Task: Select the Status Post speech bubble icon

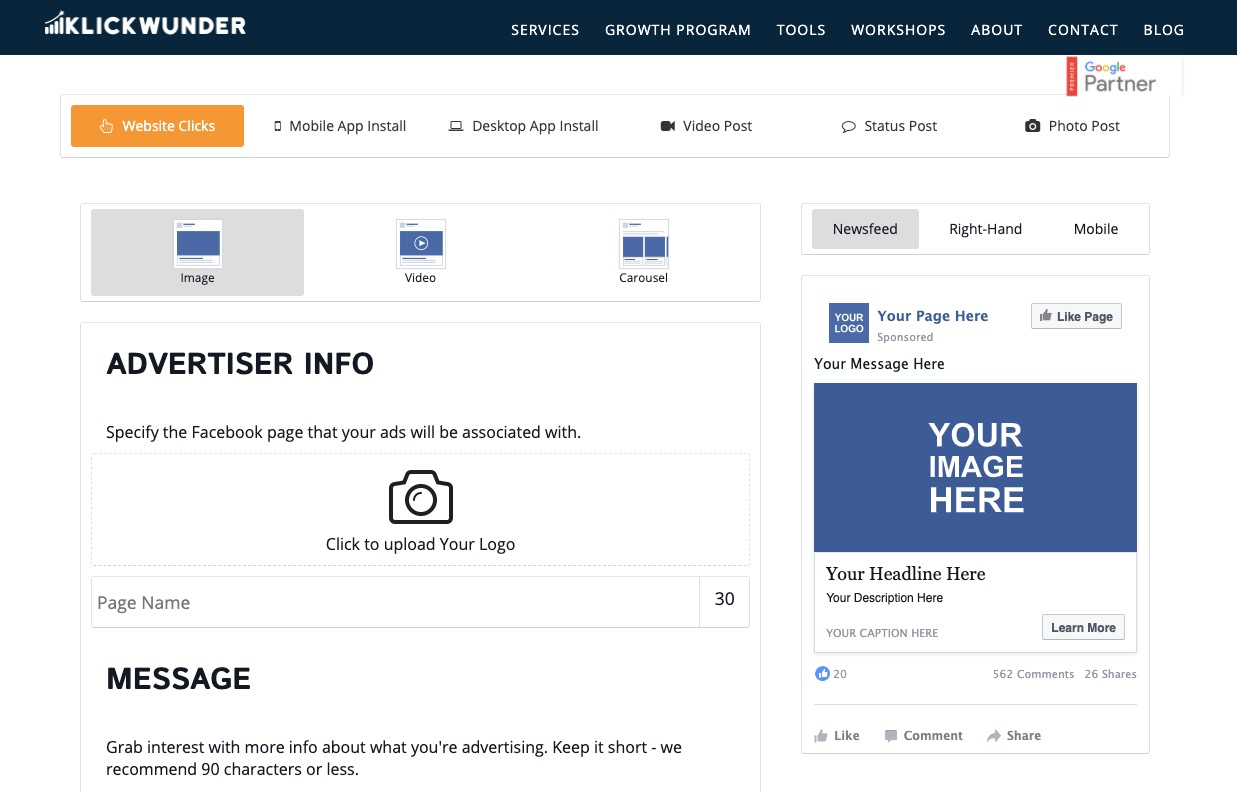Action: [848, 125]
